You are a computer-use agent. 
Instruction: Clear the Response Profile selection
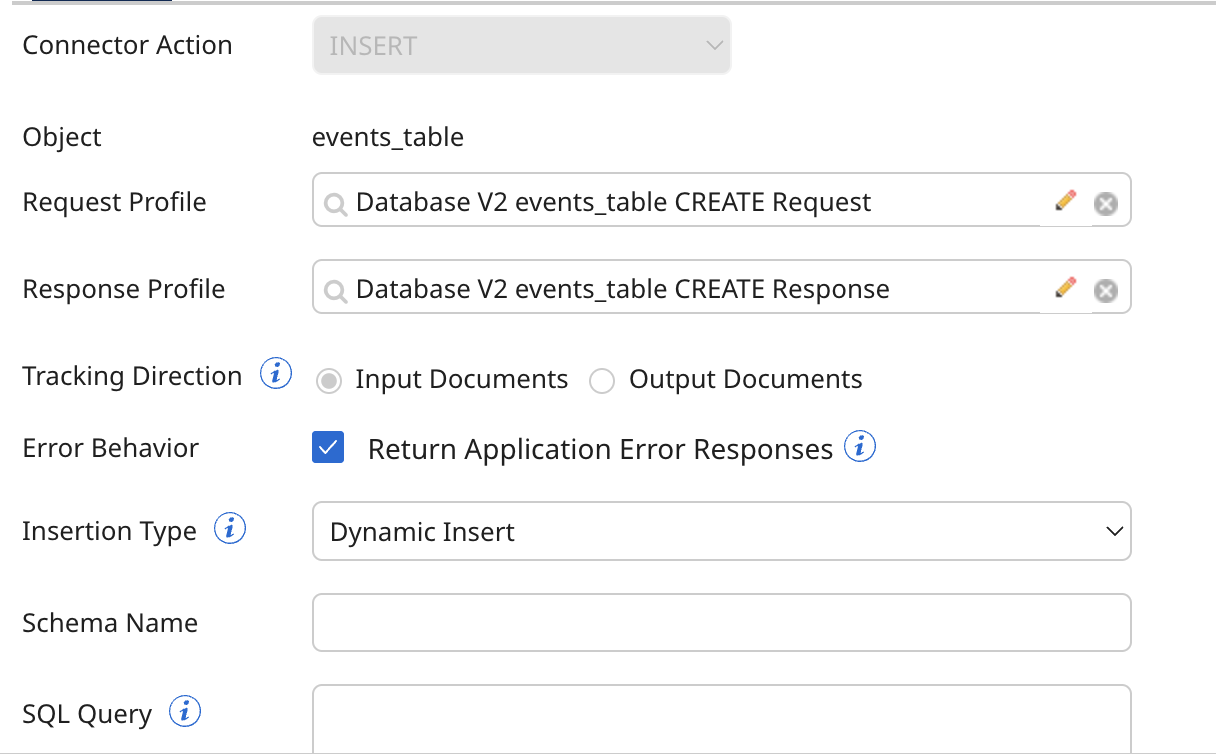pyautogui.click(x=1105, y=290)
